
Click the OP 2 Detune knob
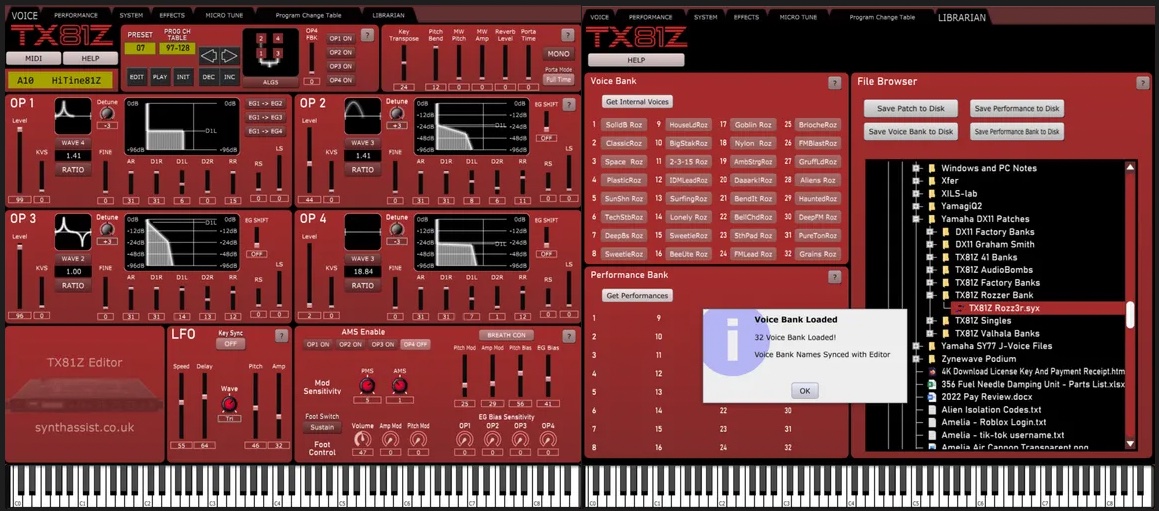[397, 113]
